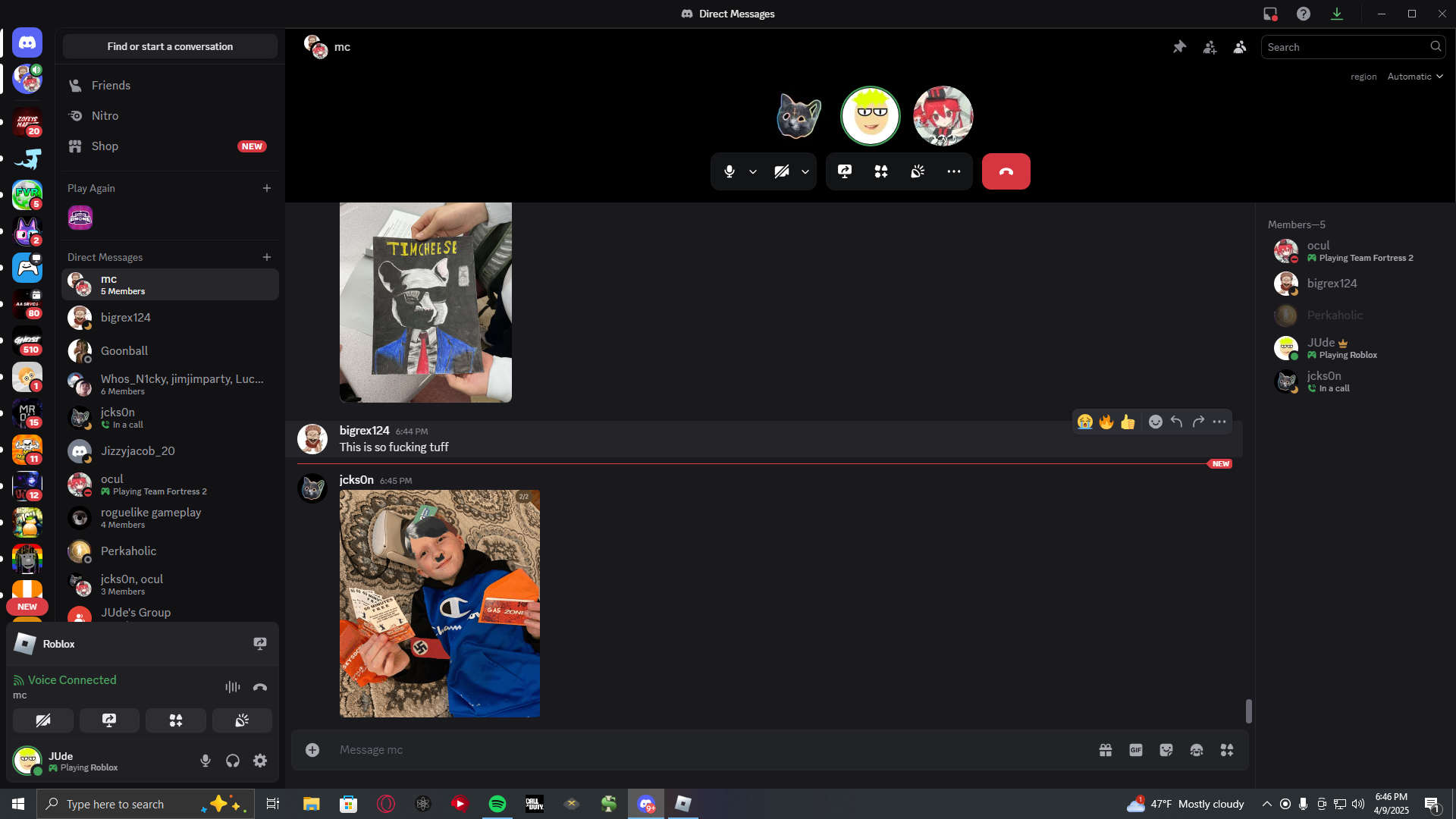This screenshot has width=1456, height=819.
Task: Expand camera options arrow
Action: pos(805,171)
